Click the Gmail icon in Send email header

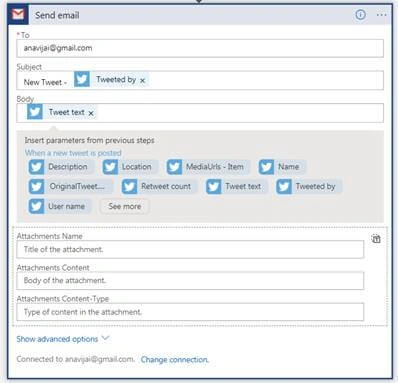18,15
